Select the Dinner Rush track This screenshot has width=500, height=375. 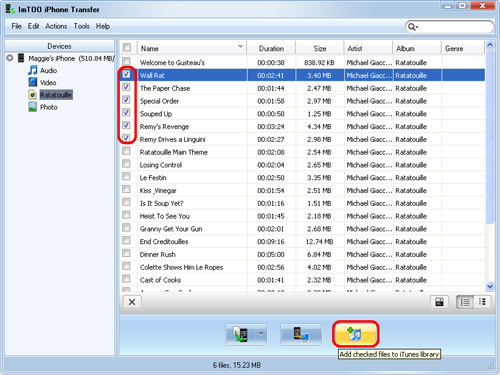pos(157,255)
